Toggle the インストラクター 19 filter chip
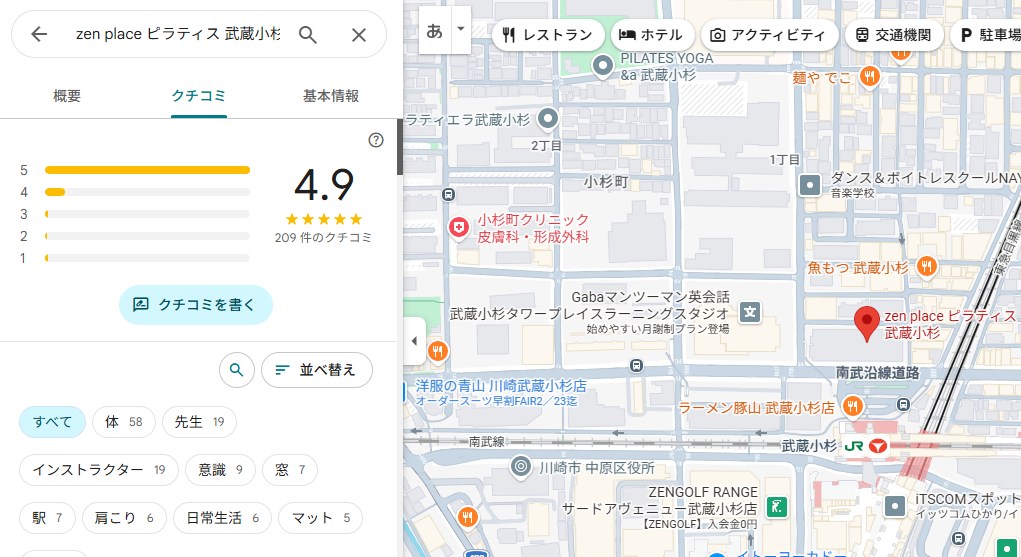 click(x=98, y=469)
